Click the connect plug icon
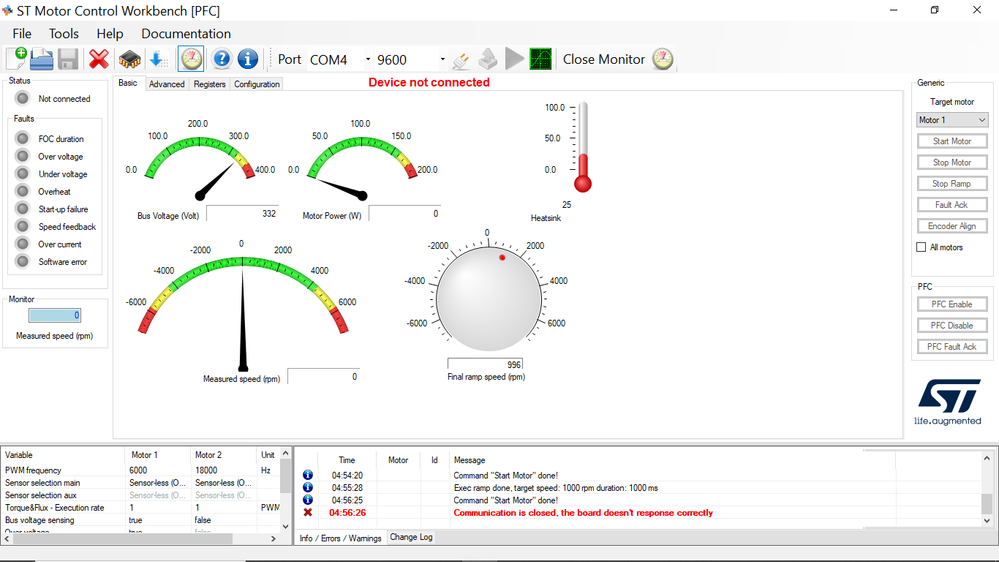Viewport: 999px width, 562px height. pos(461,60)
